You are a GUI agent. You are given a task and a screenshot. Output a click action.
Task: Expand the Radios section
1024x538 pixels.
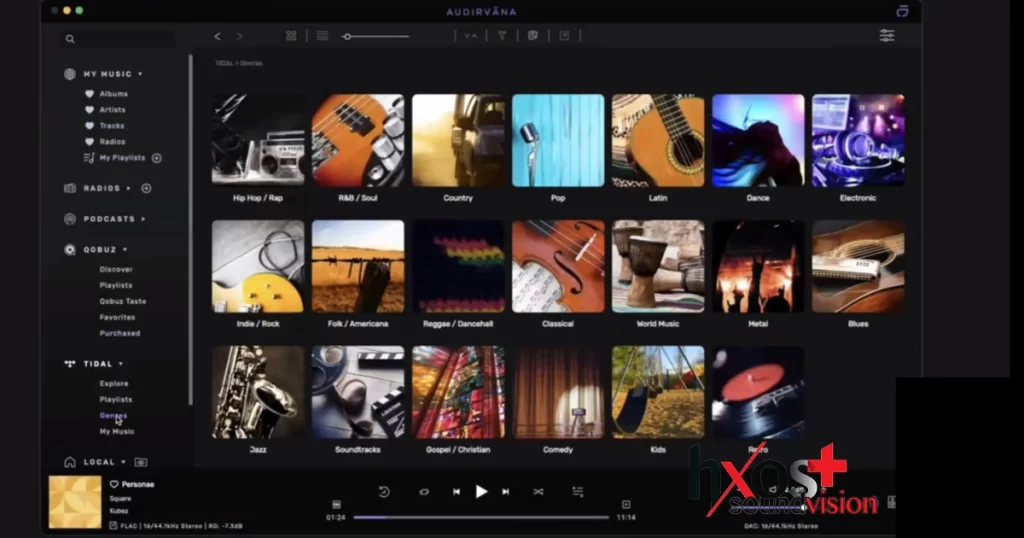[129, 188]
